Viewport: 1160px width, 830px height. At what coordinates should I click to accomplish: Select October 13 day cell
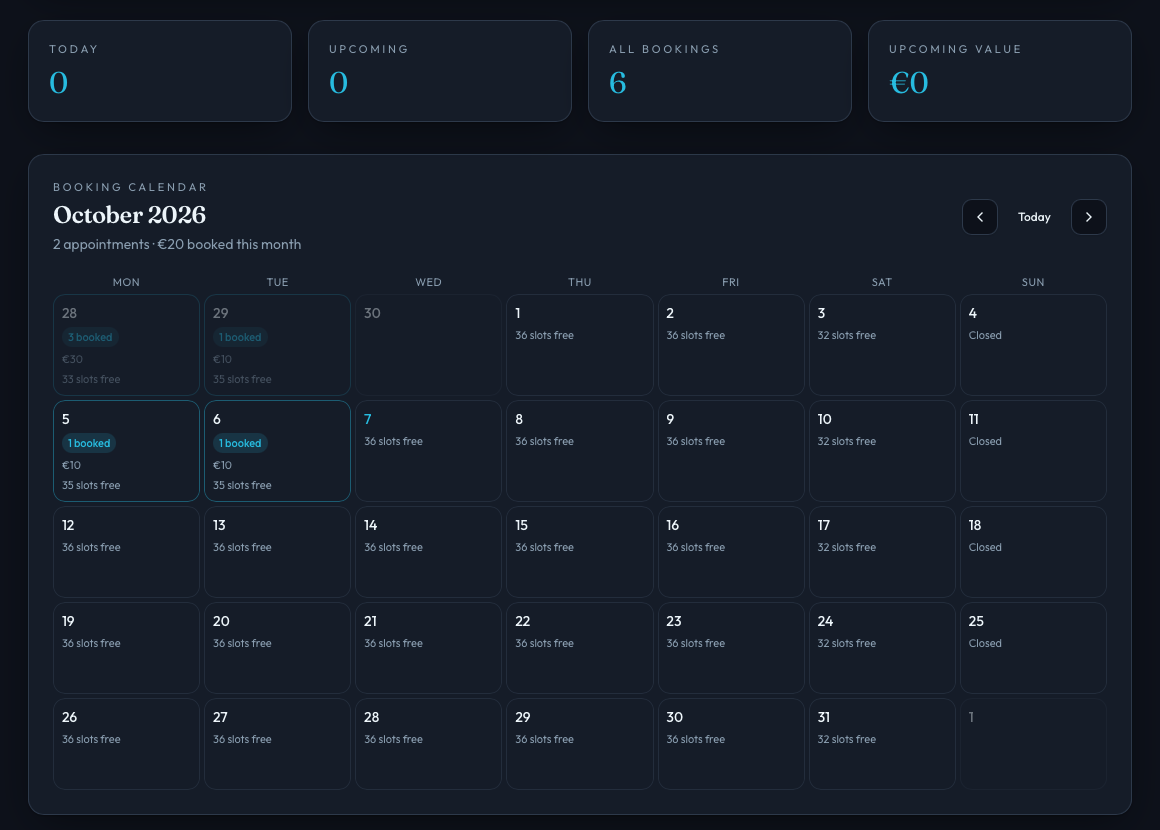tap(277, 552)
